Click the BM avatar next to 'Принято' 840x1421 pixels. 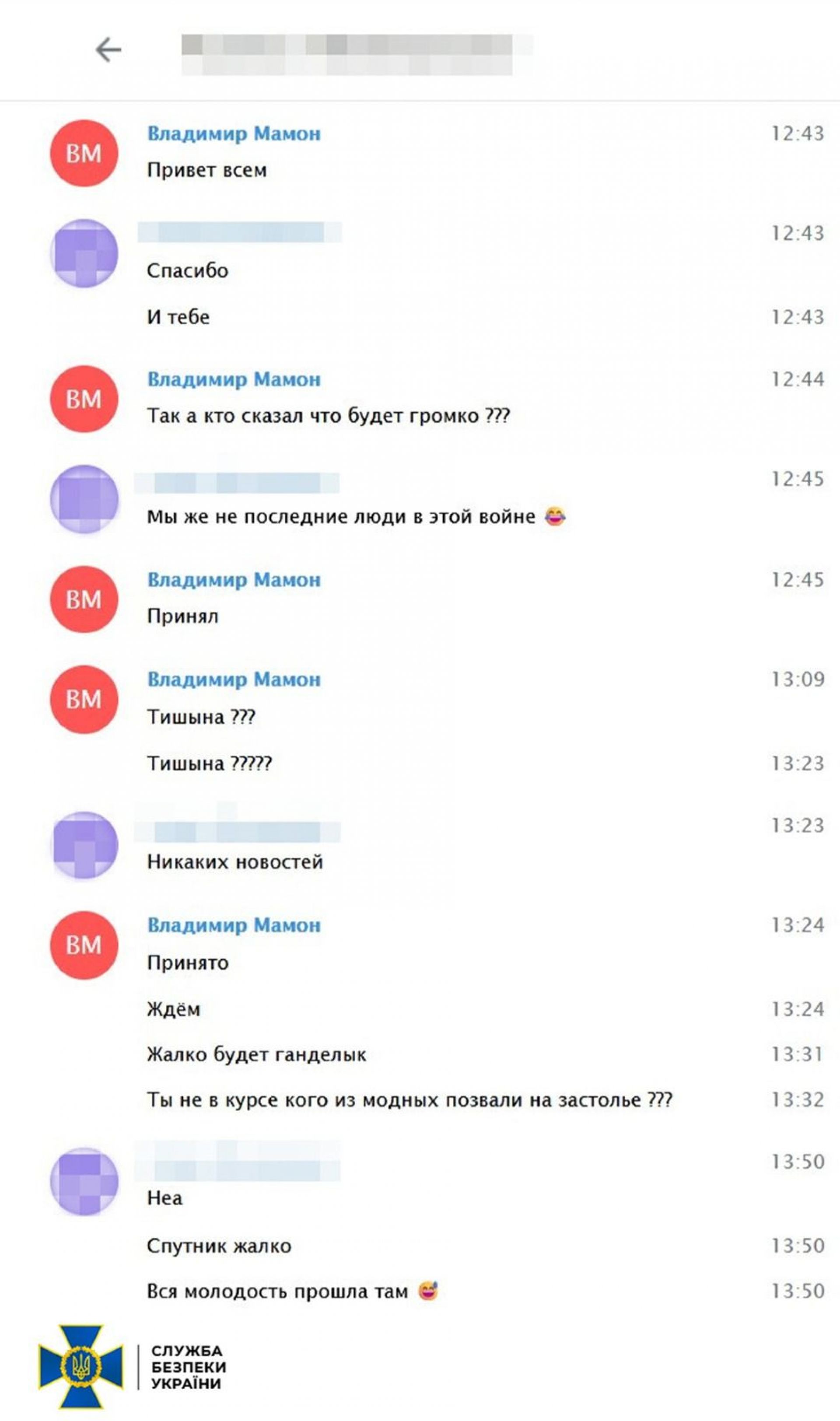(84, 945)
